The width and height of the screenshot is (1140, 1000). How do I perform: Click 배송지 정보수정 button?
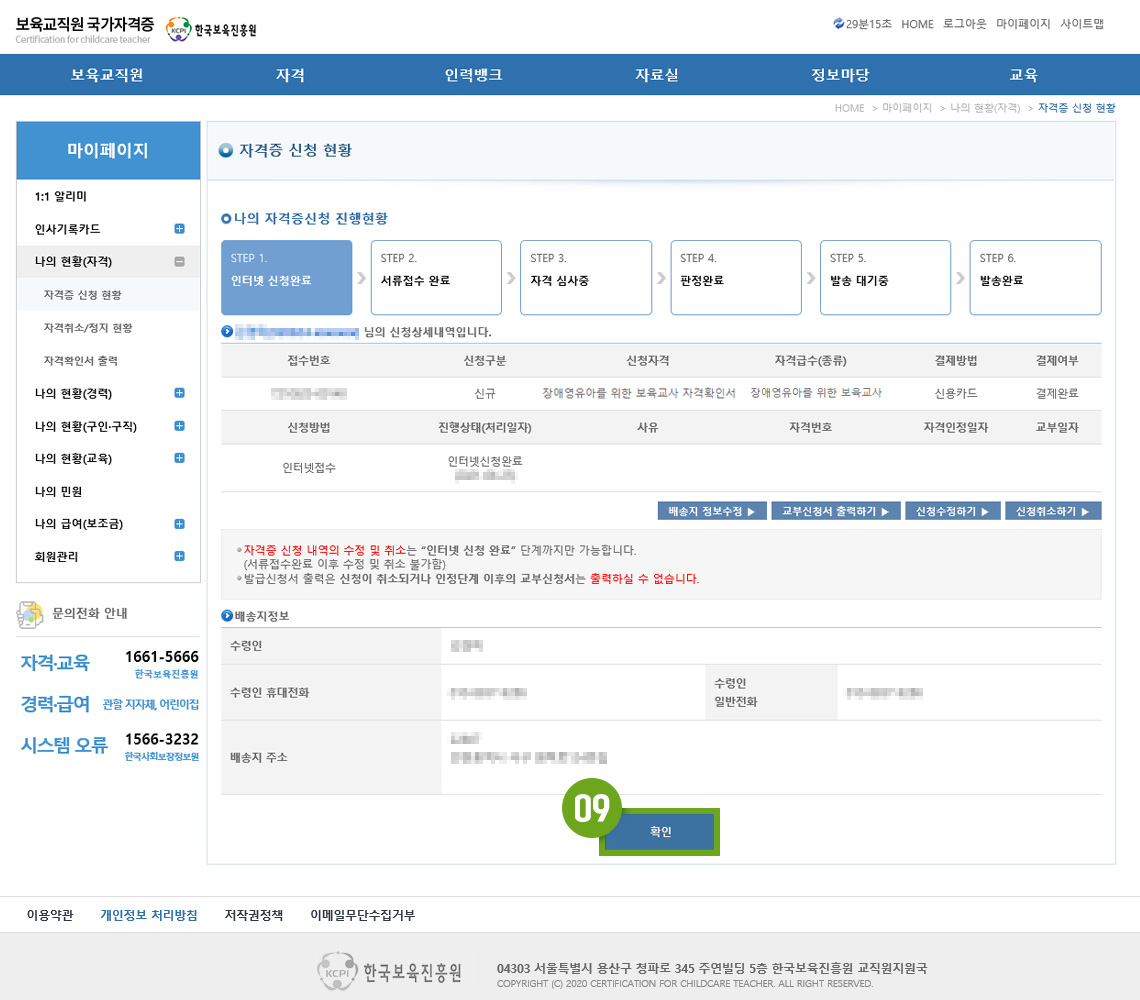coord(712,511)
